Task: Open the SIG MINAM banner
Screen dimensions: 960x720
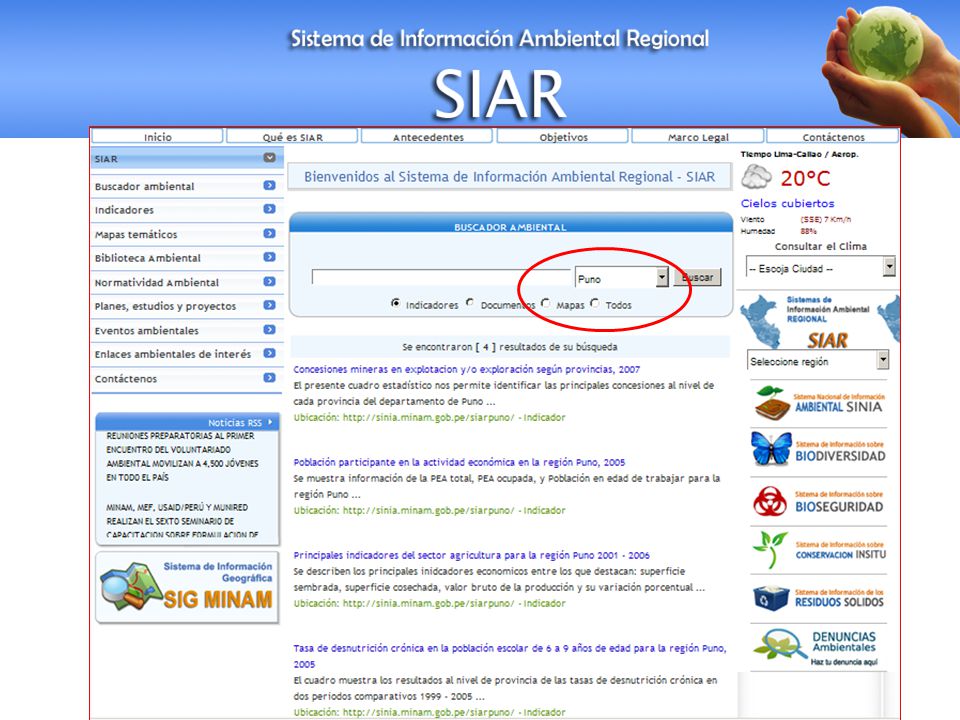Action: click(187, 588)
